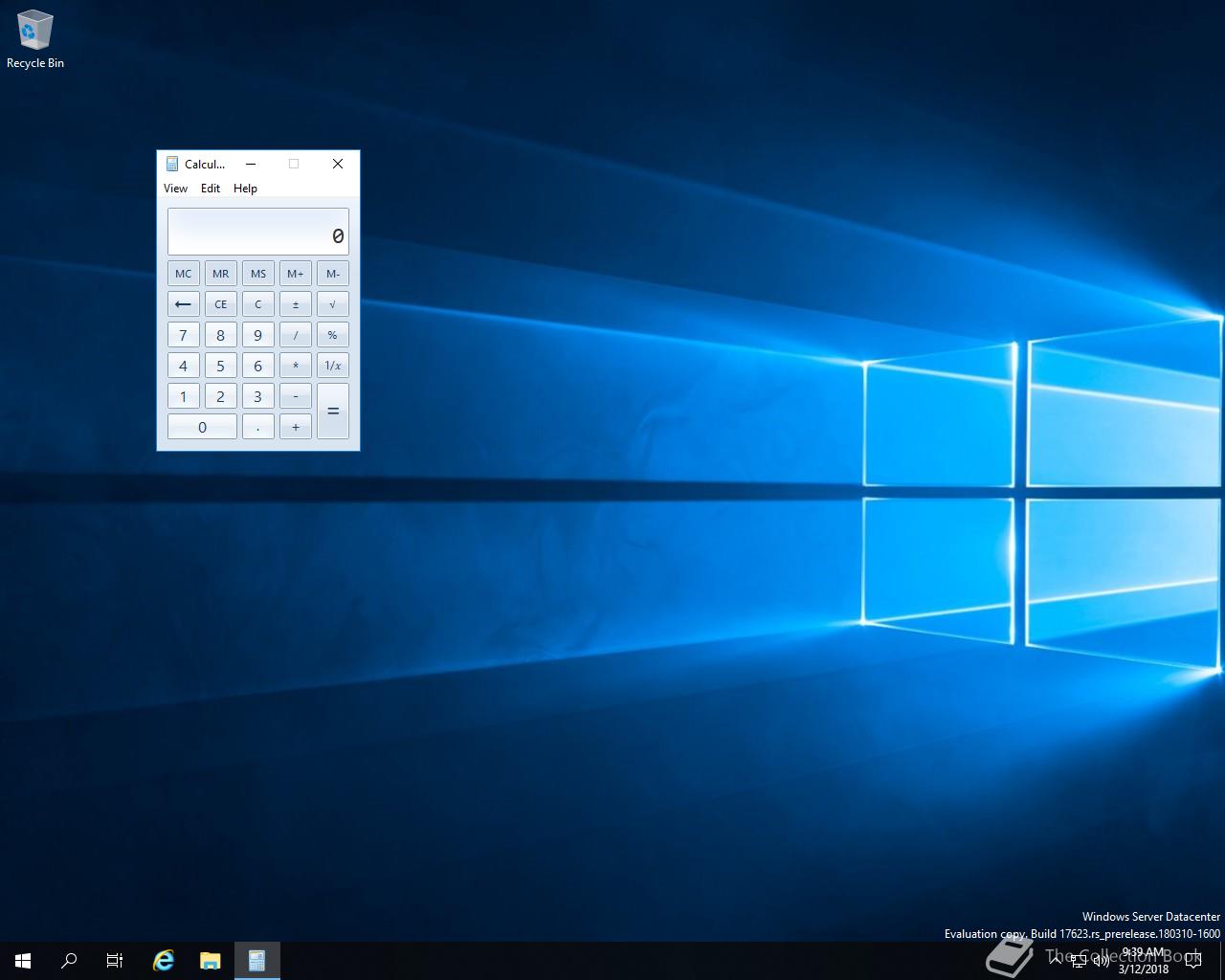Screen dimensions: 1225x980
Task: Open the View menu in Calculator
Action: click(176, 189)
